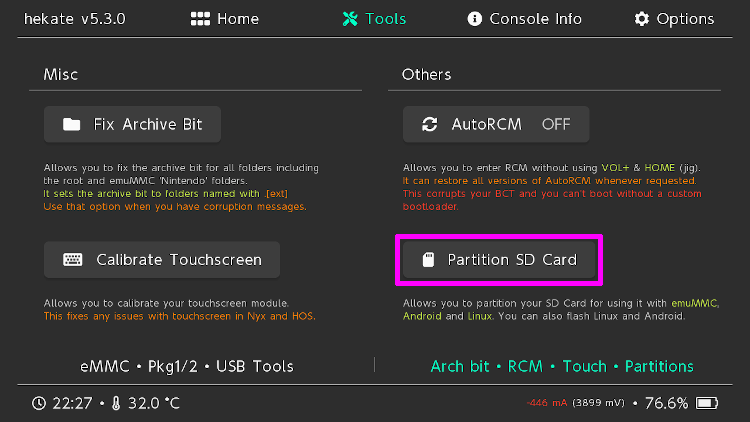Toggle AutoRCM OFF state

pos(555,125)
